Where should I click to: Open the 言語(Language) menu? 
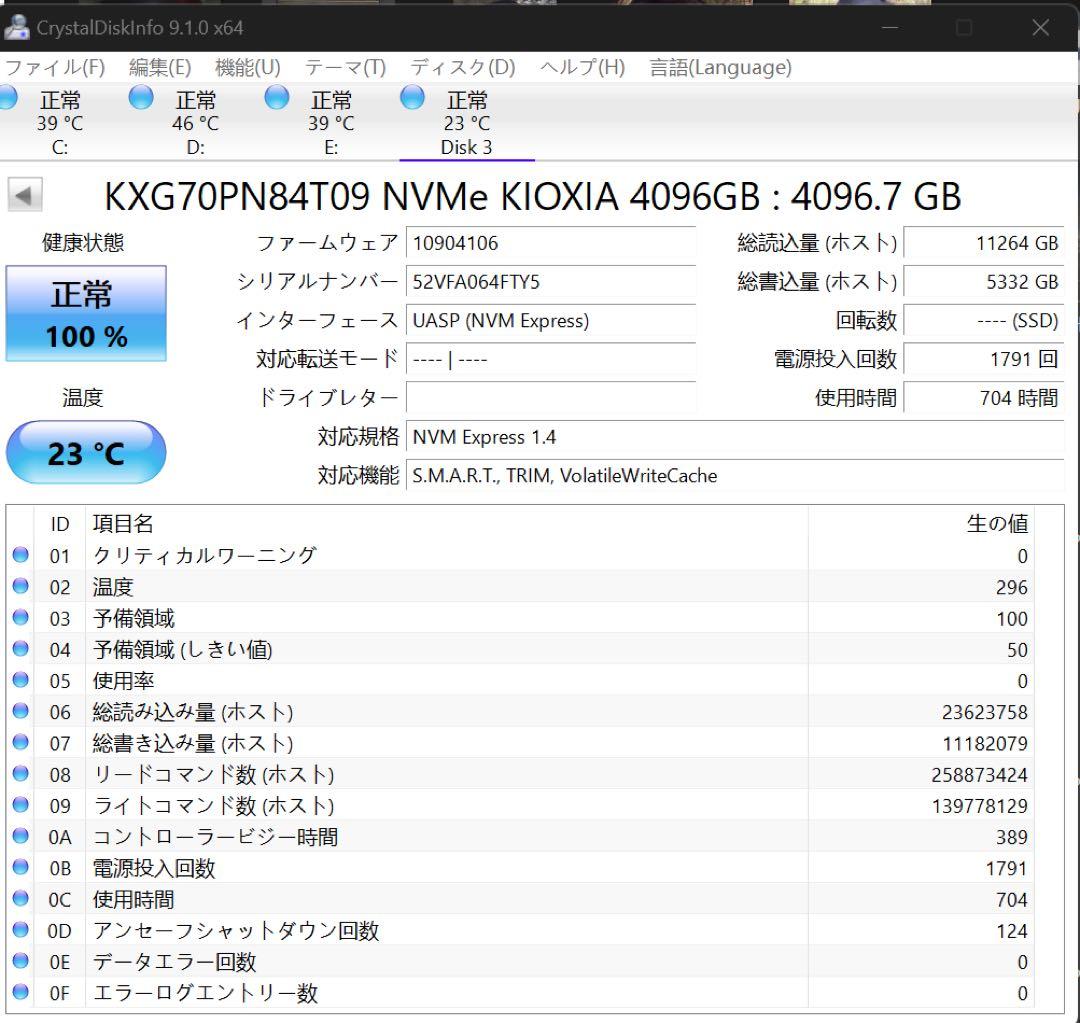click(719, 67)
